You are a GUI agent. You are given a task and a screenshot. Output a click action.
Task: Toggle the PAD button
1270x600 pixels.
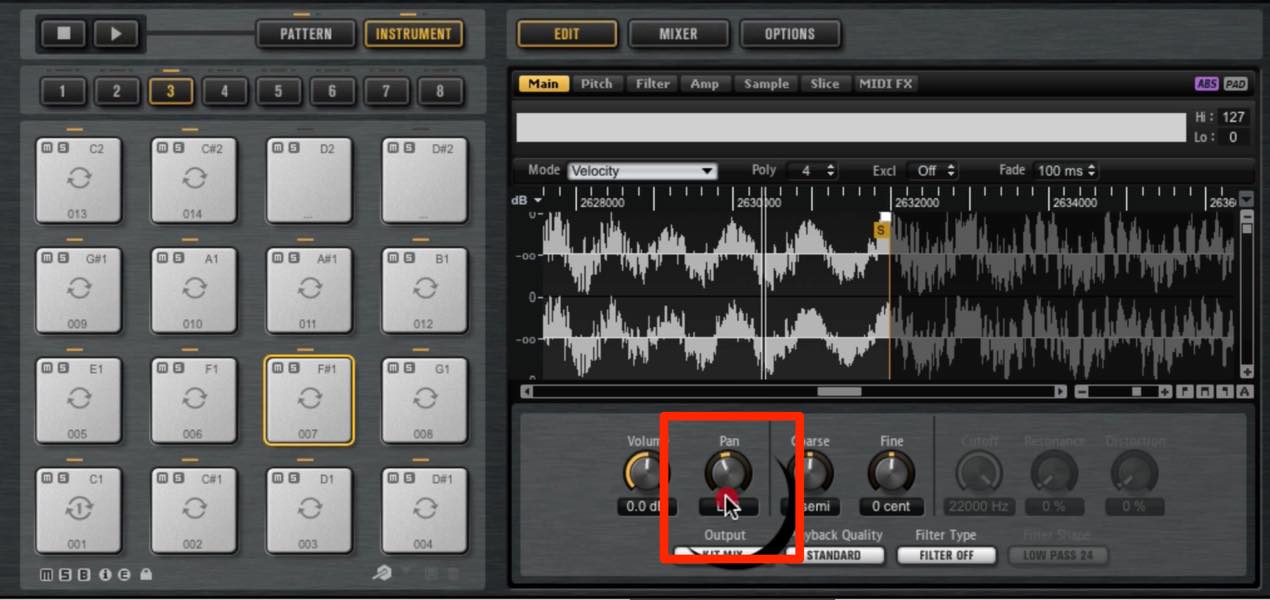pos(1235,84)
